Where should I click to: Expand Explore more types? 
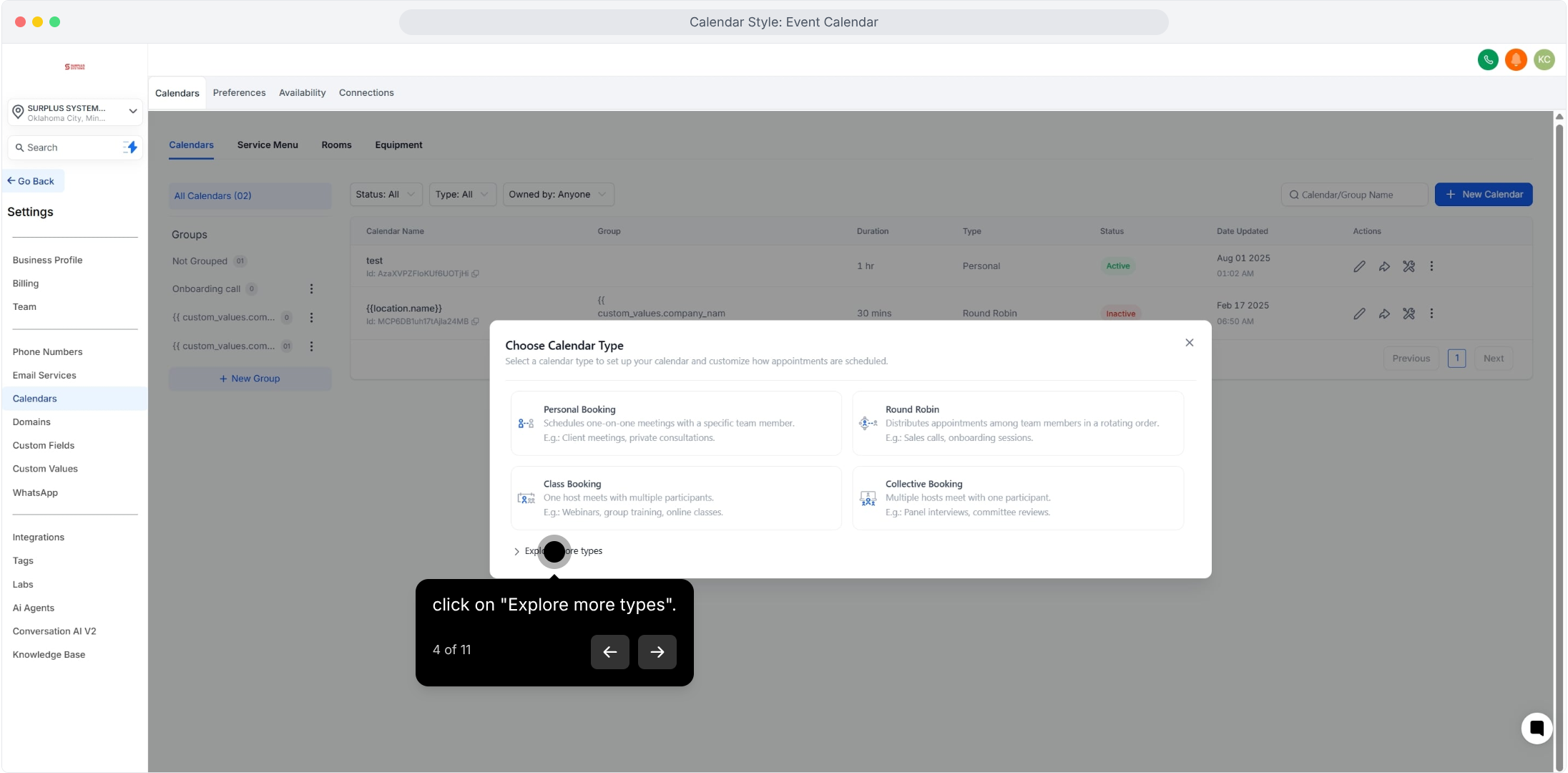pos(559,551)
